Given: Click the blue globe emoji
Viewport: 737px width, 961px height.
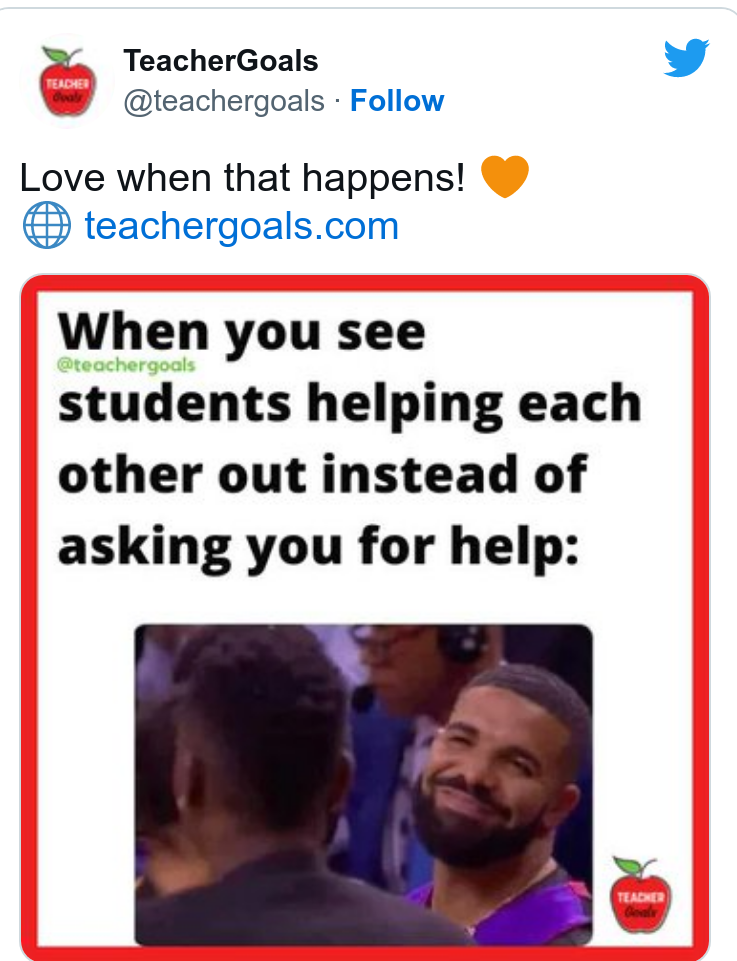Looking at the screenshot, I should 47,225.
